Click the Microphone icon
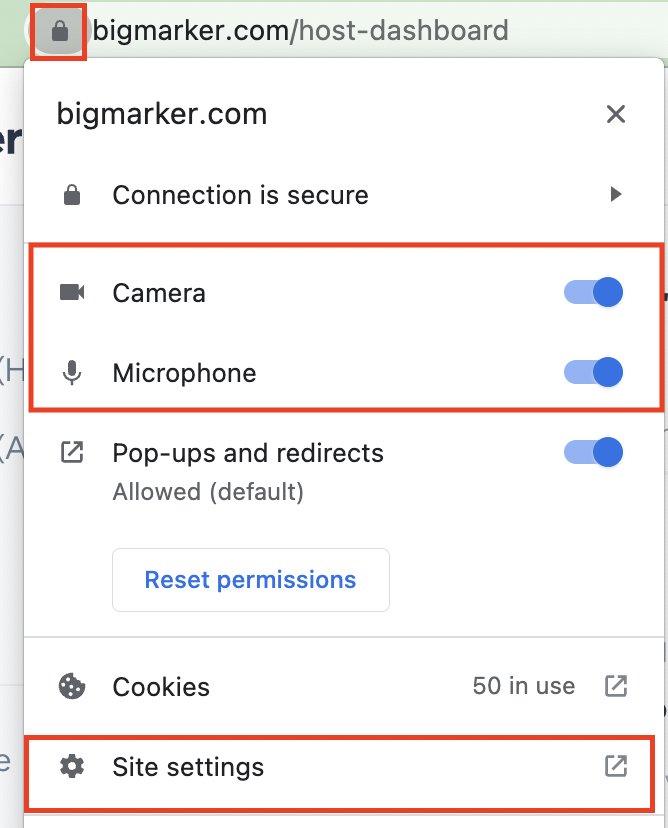The width and height of the screenshot is (668, 828). click(71, 372)
